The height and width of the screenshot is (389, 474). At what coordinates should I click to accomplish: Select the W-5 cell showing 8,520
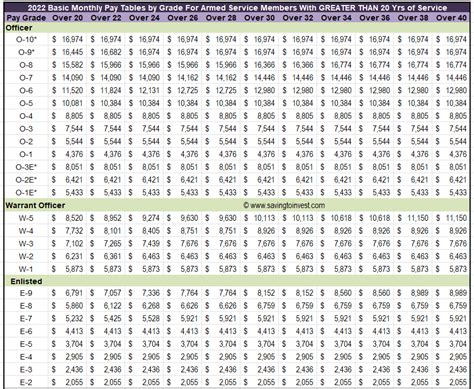pyautogui.click(x=67, y=218)
